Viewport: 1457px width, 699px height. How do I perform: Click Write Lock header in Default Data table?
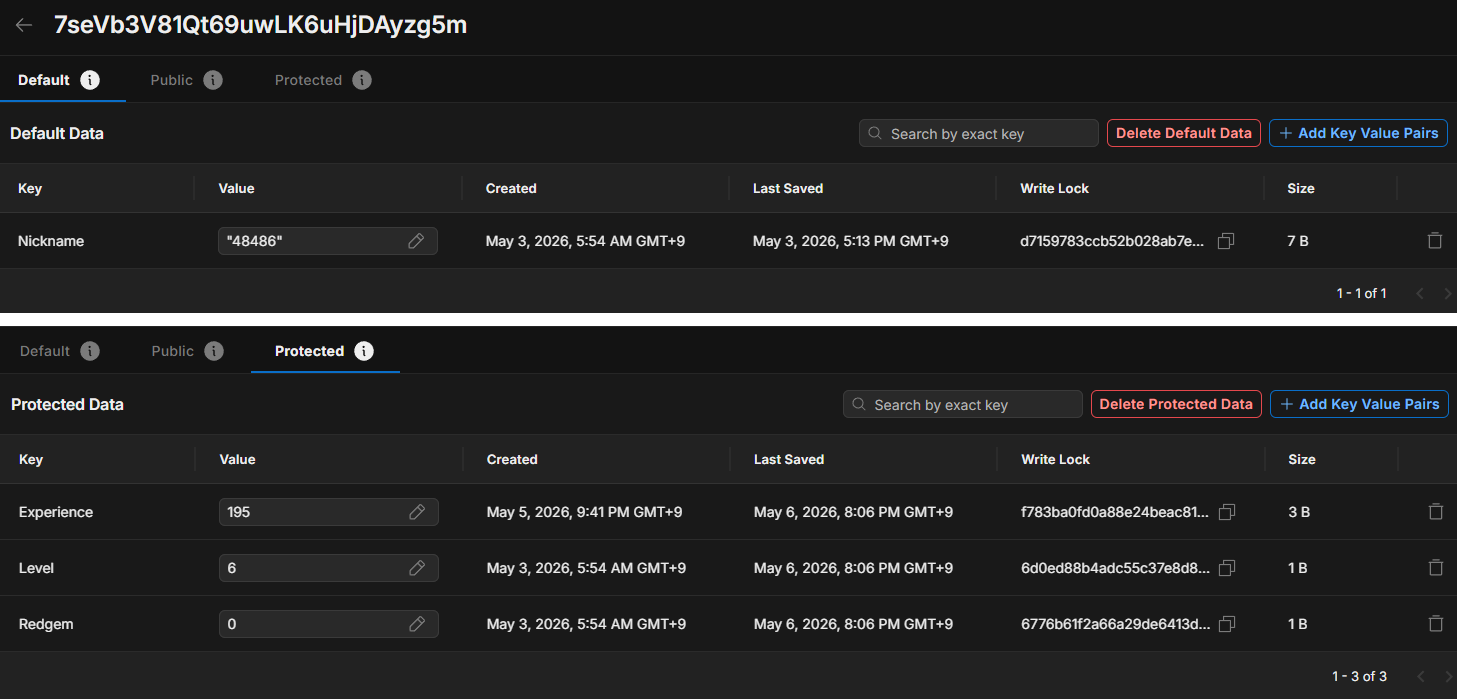coord(1055,188)
